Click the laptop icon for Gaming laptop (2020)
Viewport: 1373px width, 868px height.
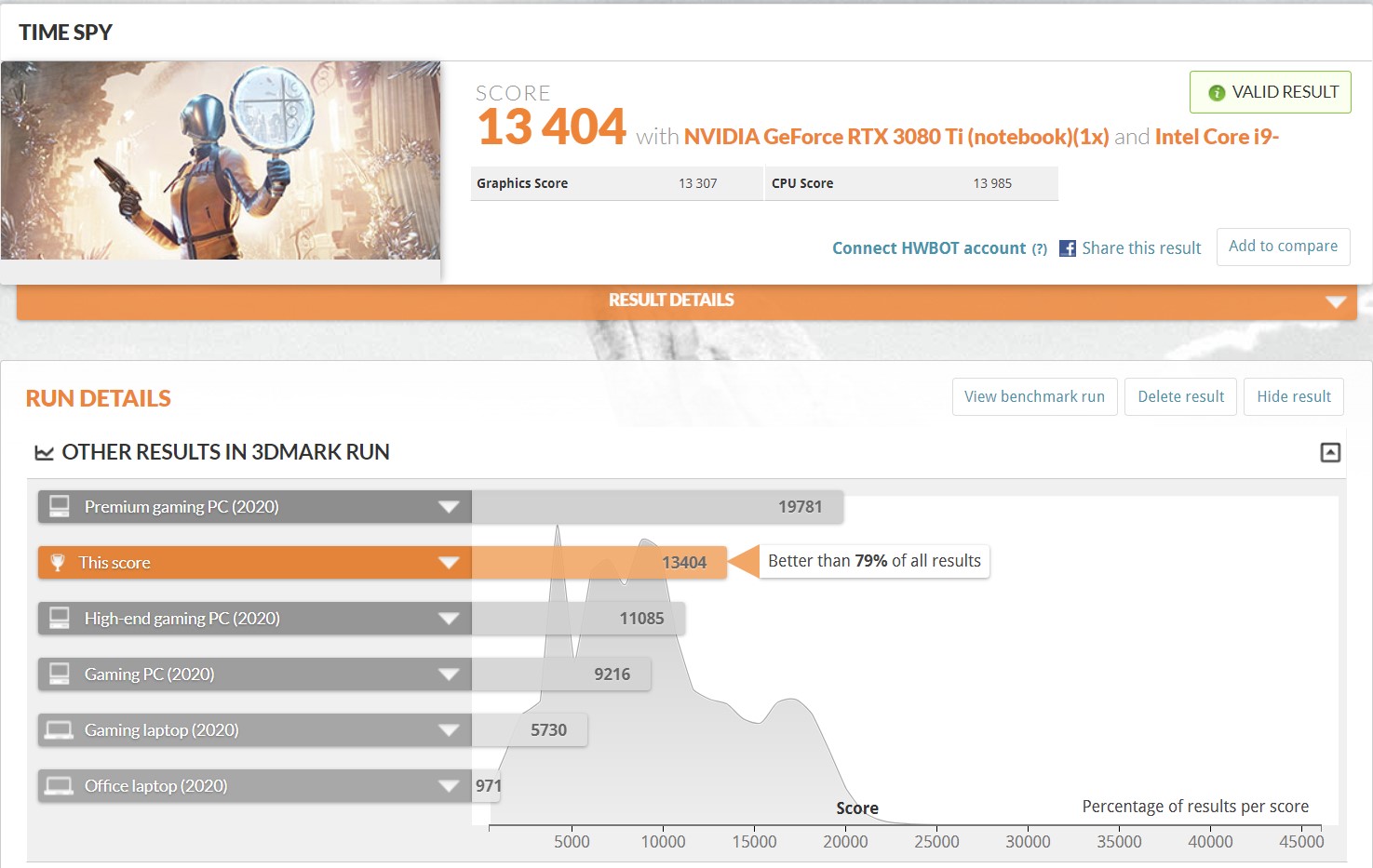click(60, 730)
